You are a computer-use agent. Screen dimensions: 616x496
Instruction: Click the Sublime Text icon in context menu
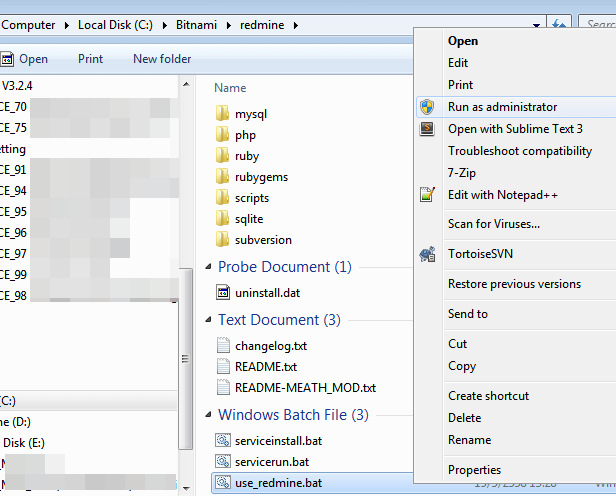coord(427,129)
